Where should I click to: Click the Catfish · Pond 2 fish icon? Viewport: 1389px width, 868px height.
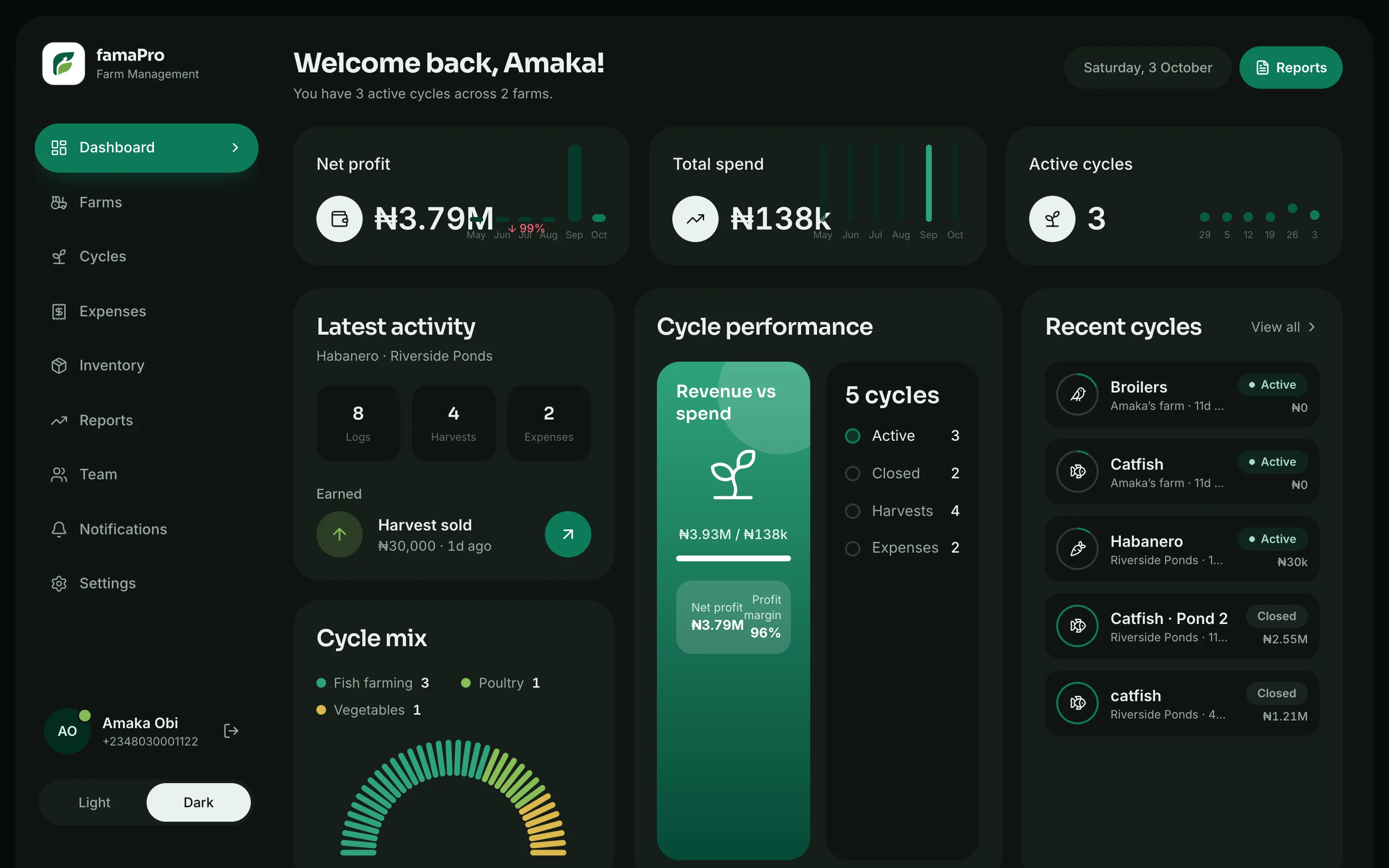tap(1078, 626)
